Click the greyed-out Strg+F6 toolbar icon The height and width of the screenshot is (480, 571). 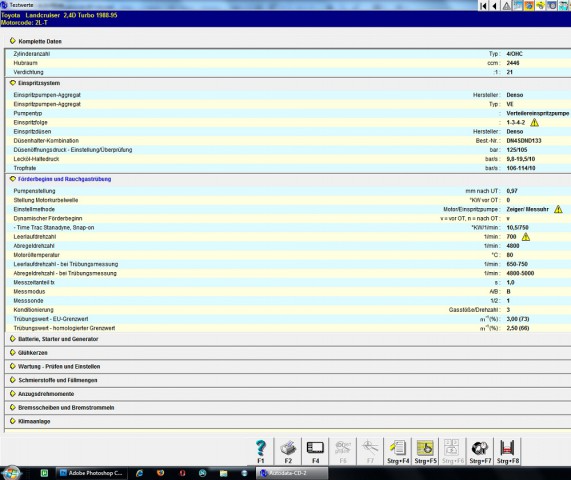[x=453, y=452]
